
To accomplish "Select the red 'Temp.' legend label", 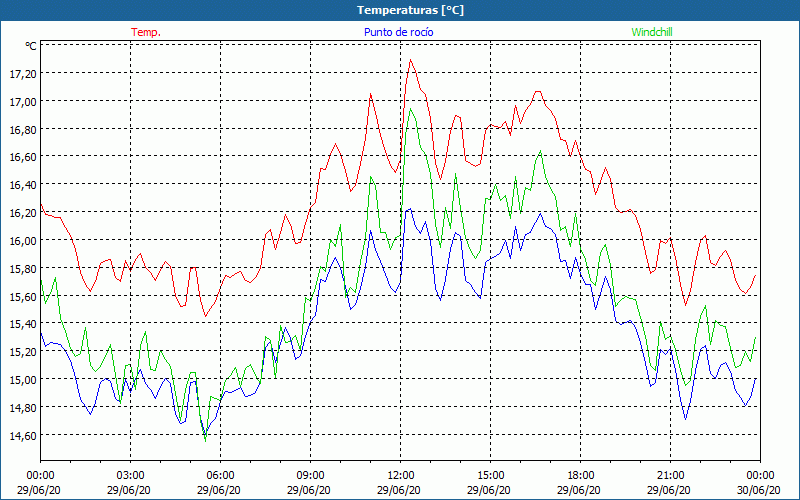I will pos(146,32).
